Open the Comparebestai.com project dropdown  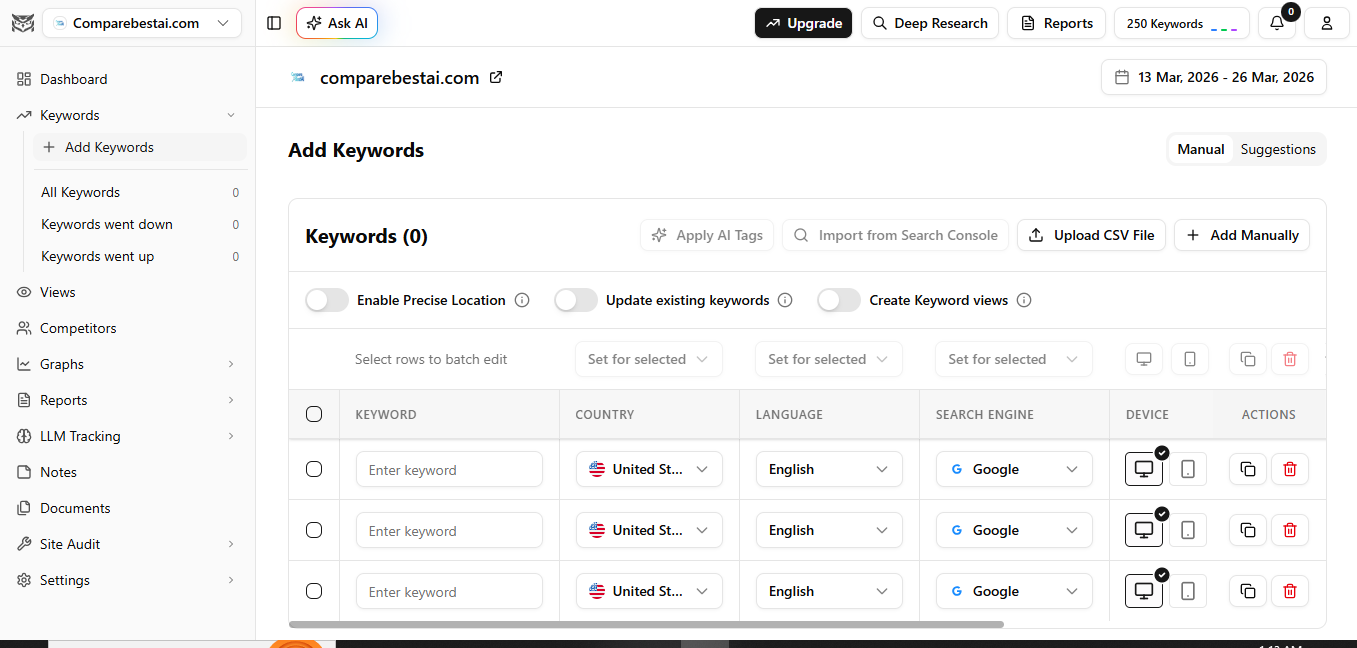tap(142, 23)
